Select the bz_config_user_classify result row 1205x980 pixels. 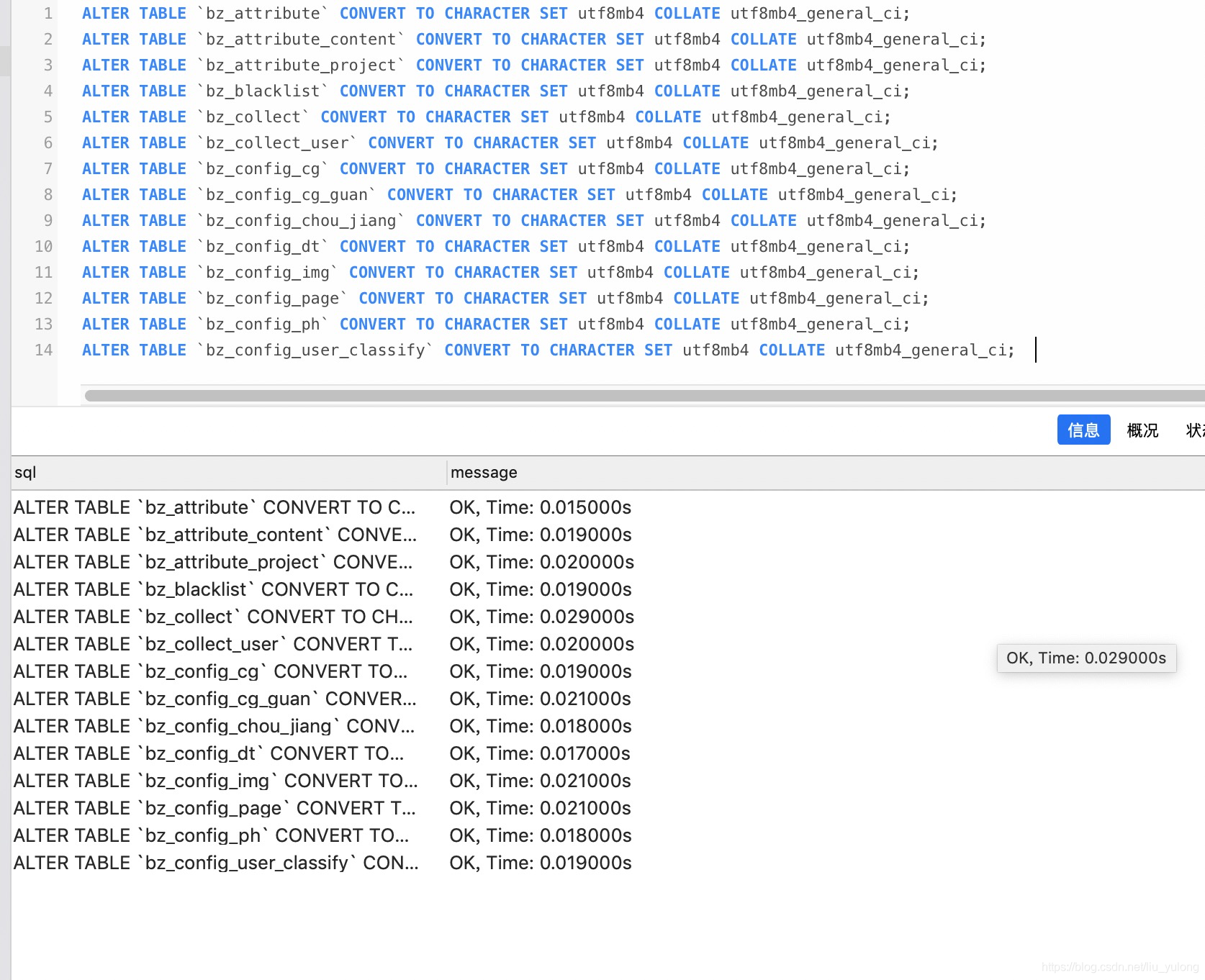216,863
